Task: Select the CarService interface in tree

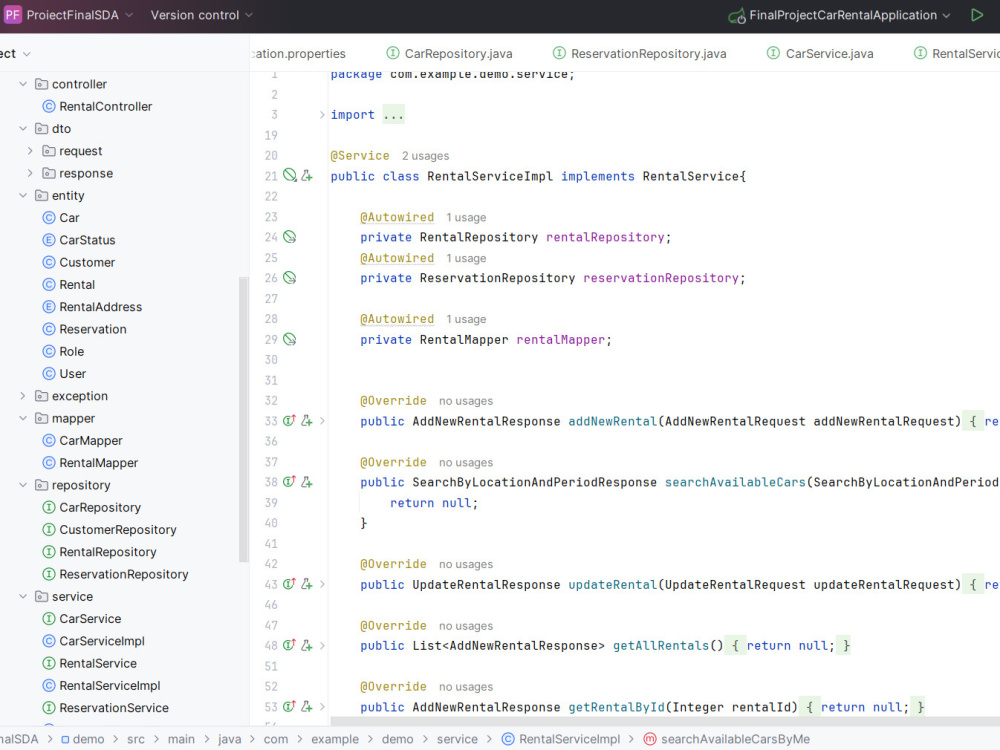Action: click(82, 619)
